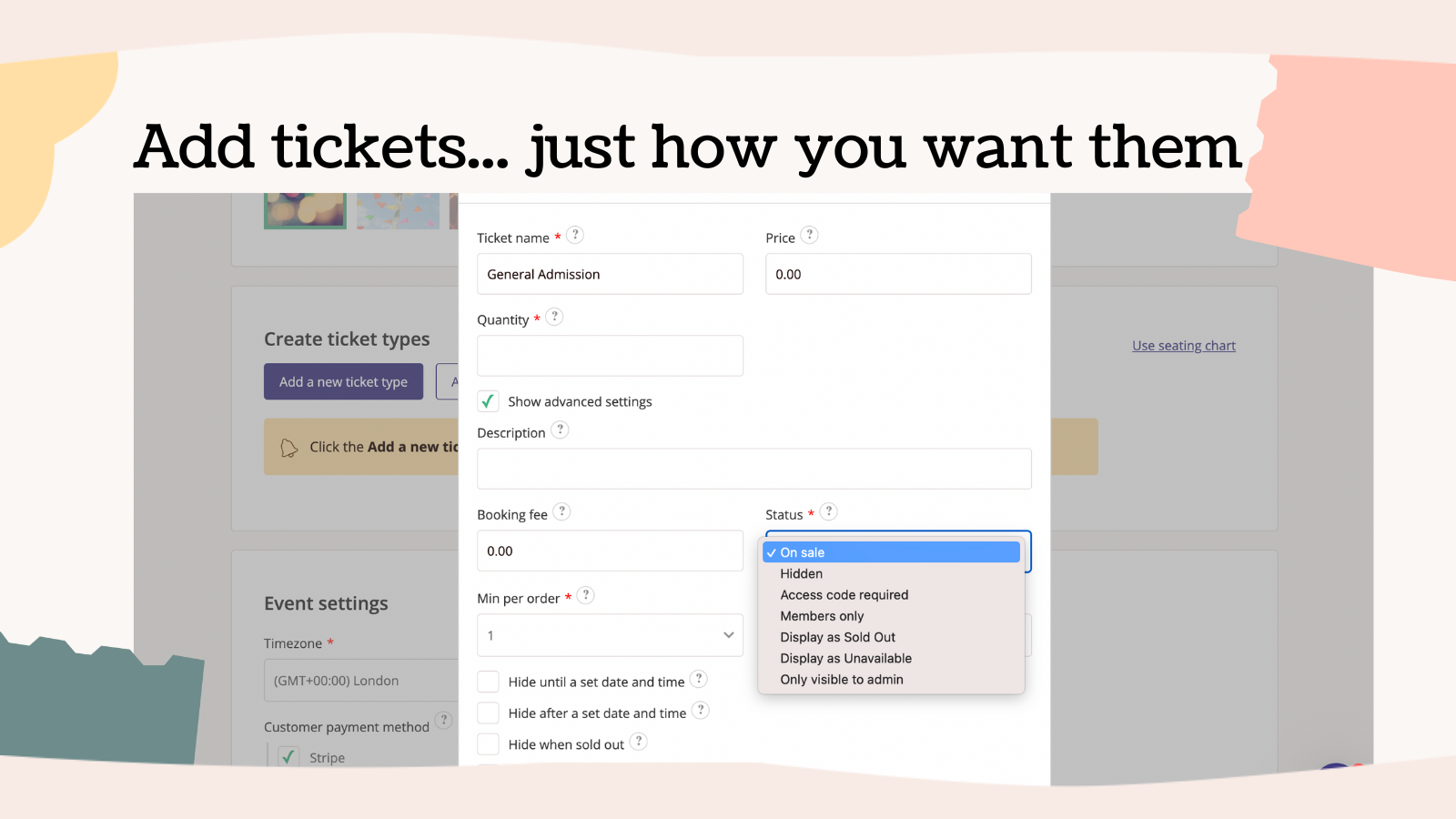Check the Hide when sold out option
Viewport: 1456px width, 819px height.
pyautogui.click(x=488, y=743)
